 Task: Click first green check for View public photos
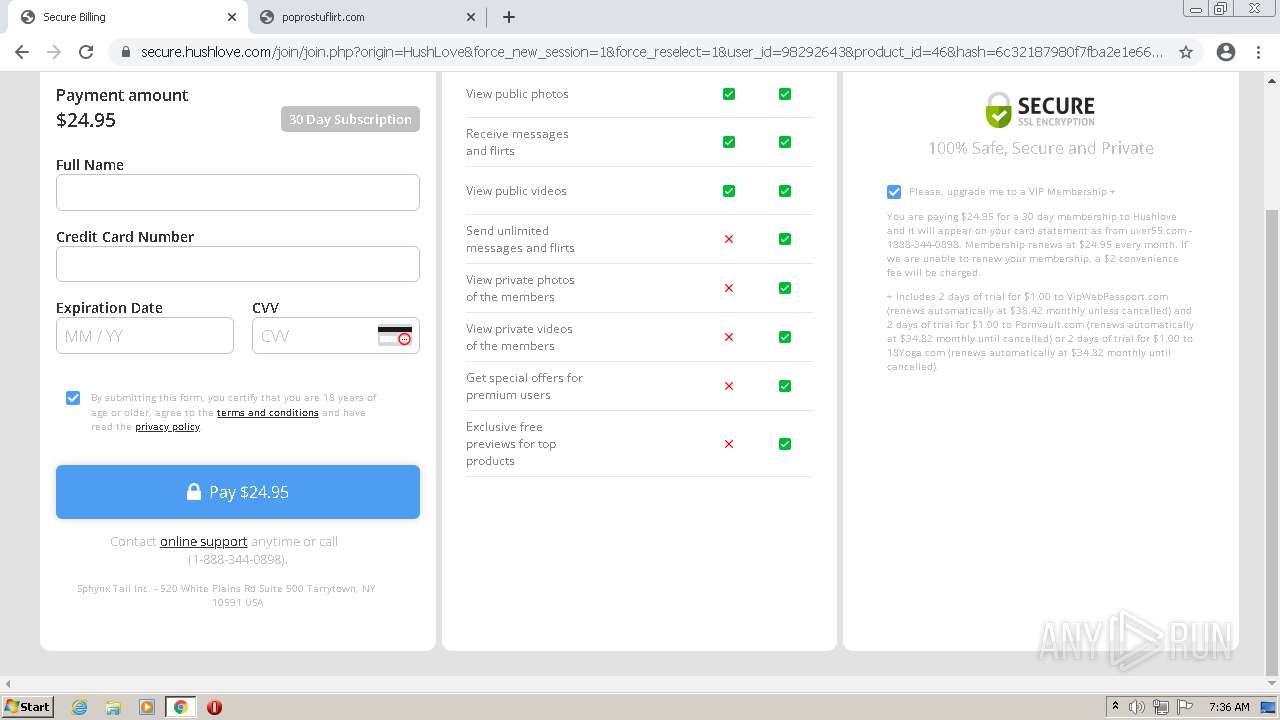729,94
